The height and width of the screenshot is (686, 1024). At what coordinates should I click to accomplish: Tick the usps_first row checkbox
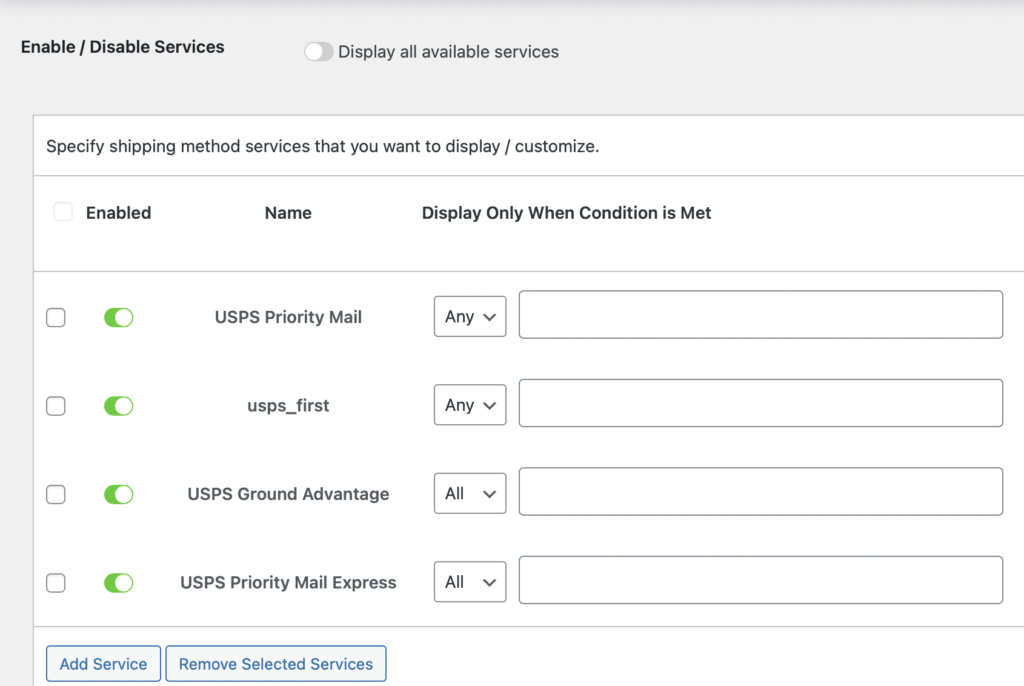[x=56, y=406]
